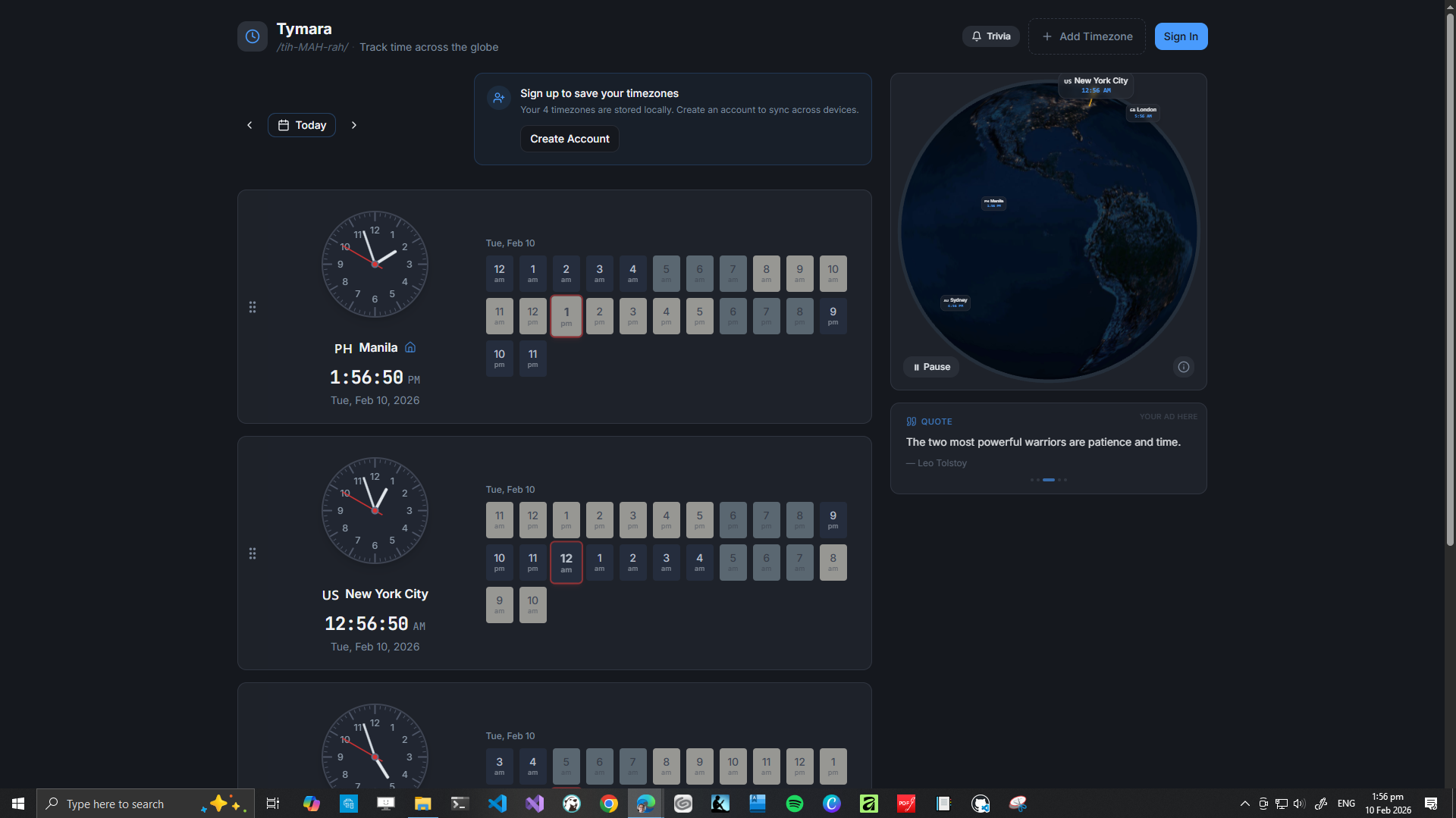The height and width of the screenshot is (818, 1456).
Task: Go to the next day
Action: tap(353, 125)
